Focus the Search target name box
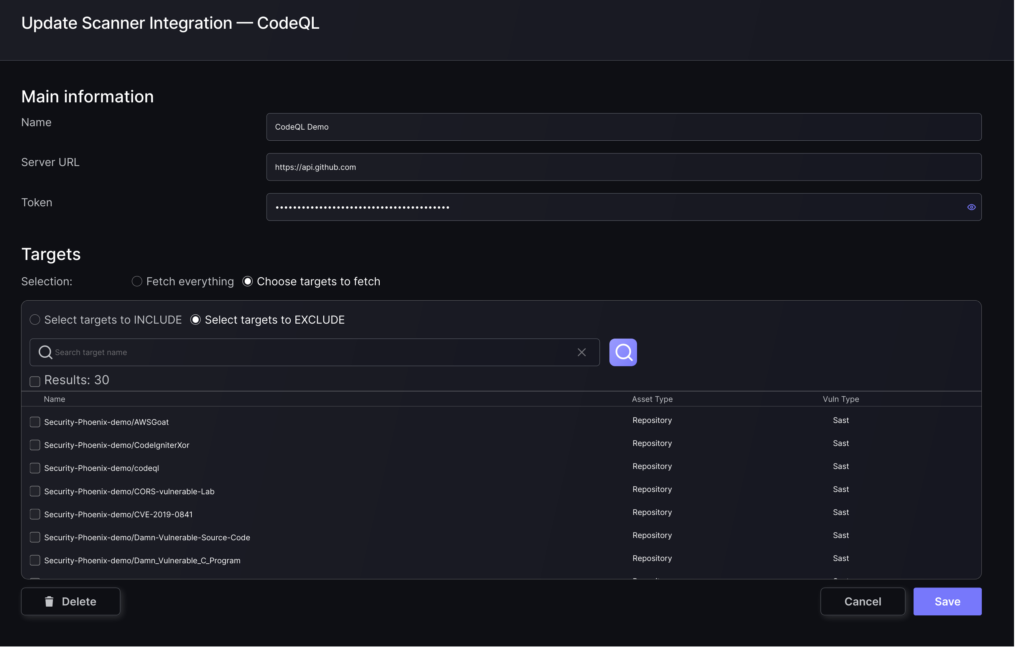 click(x=317, y=355)
